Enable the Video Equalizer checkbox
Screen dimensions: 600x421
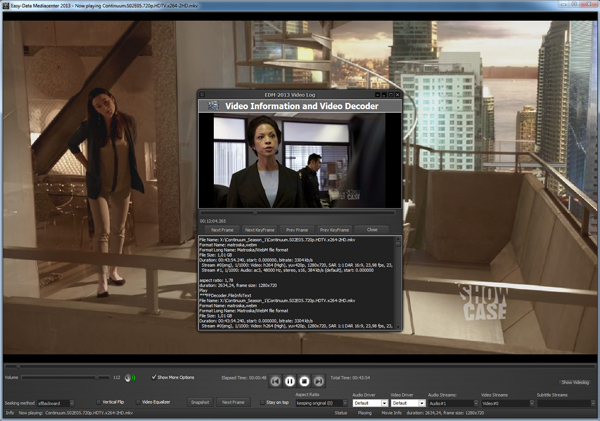click(138, 402)
